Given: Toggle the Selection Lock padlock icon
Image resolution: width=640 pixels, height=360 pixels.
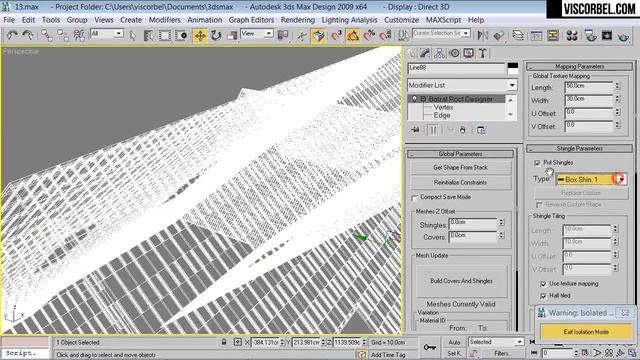Looking at the screenshot, I should point(224,342).
